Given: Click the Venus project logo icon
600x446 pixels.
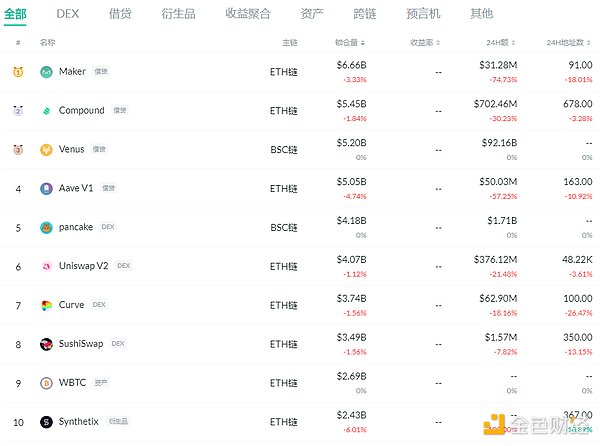Looking at the screenshot, I should coord(47,150).
